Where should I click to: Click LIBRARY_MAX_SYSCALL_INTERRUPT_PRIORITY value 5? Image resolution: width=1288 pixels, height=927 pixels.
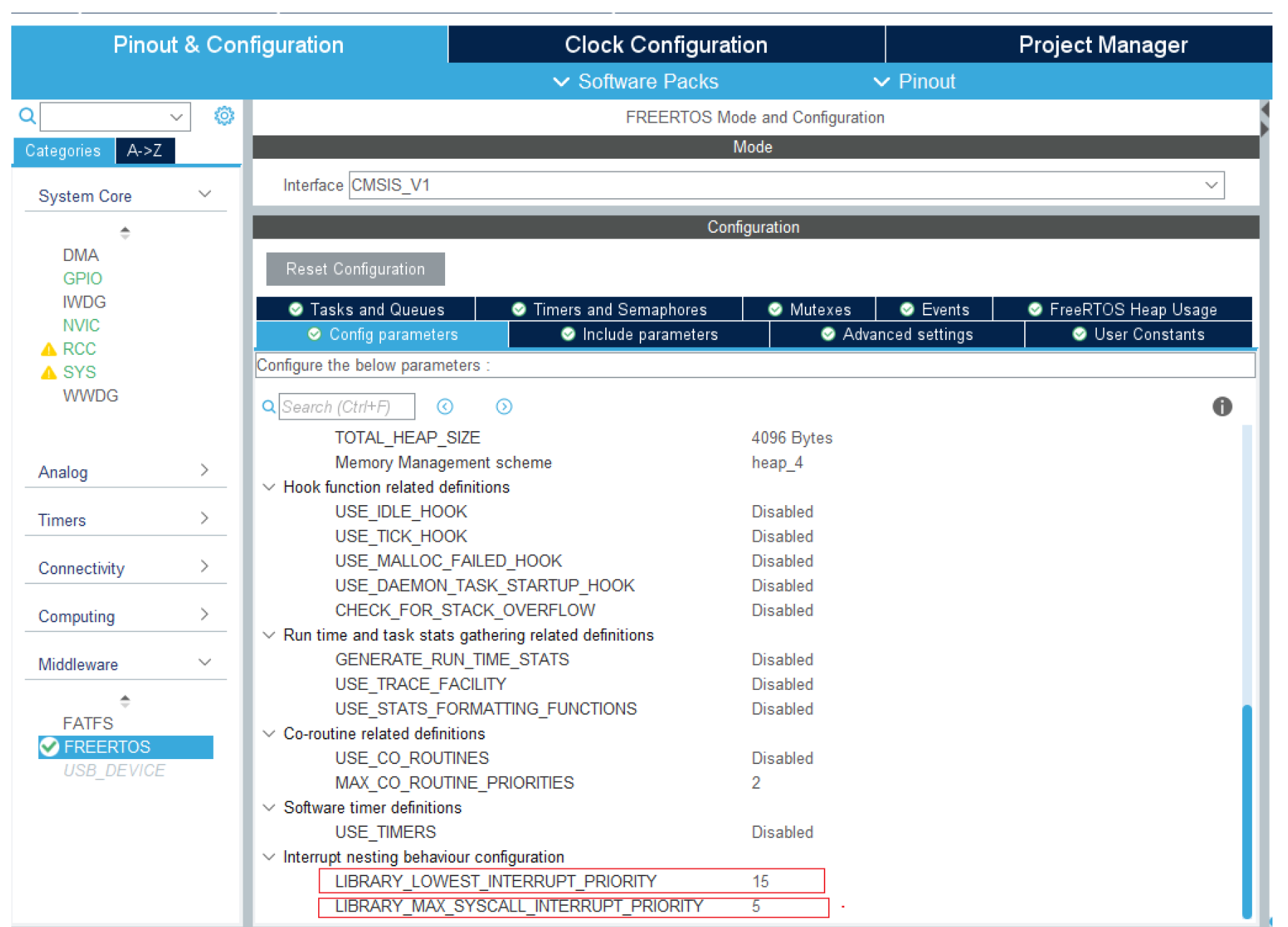(x=756, y=906)
